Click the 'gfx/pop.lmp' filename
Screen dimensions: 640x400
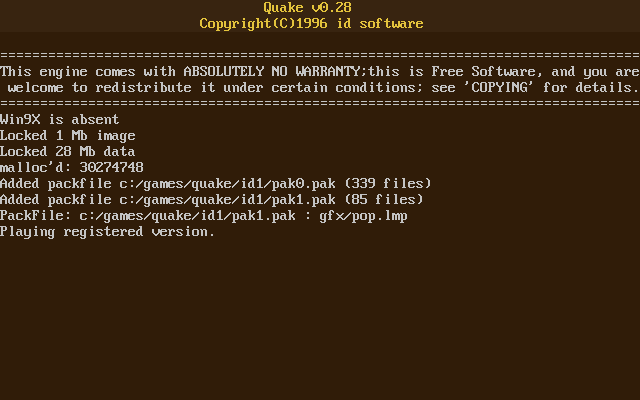coord(364,216)
